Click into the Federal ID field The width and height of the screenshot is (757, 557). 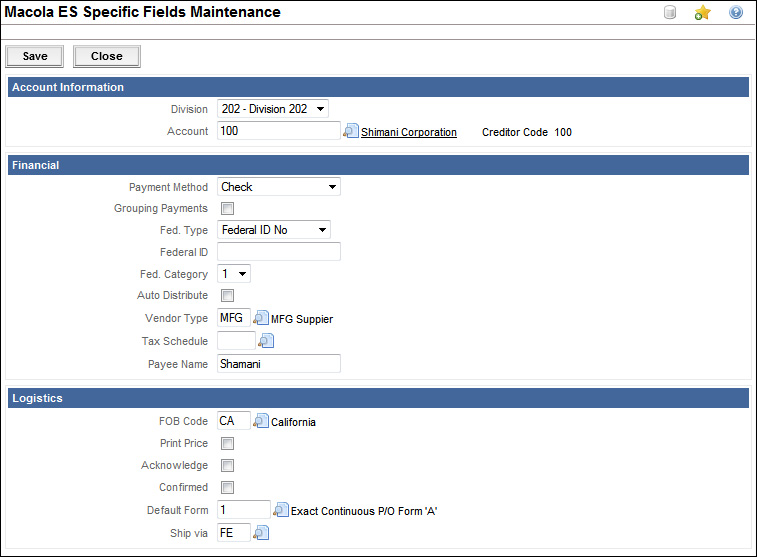pos(279,252)
